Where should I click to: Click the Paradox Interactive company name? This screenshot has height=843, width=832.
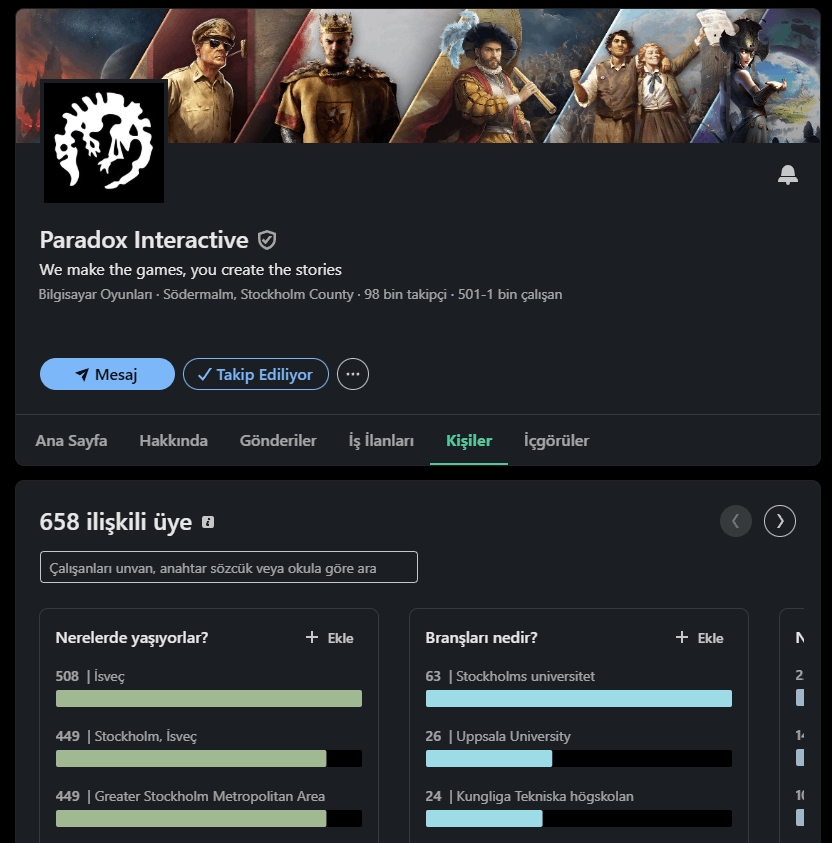pyautogui.click(x=144, y=240)
